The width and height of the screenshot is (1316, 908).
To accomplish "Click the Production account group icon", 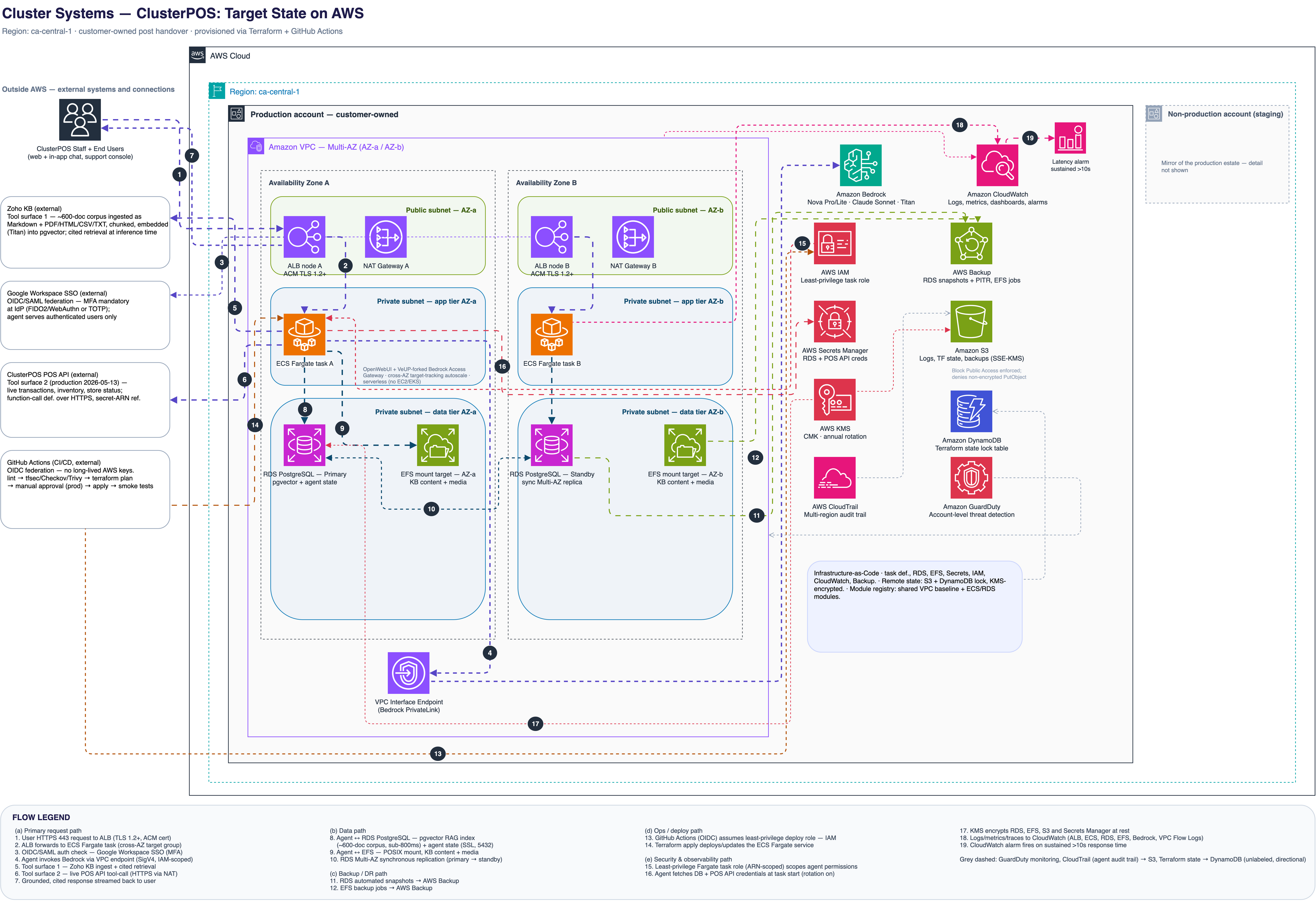I will pyautogui.click(x=237, y=114).
